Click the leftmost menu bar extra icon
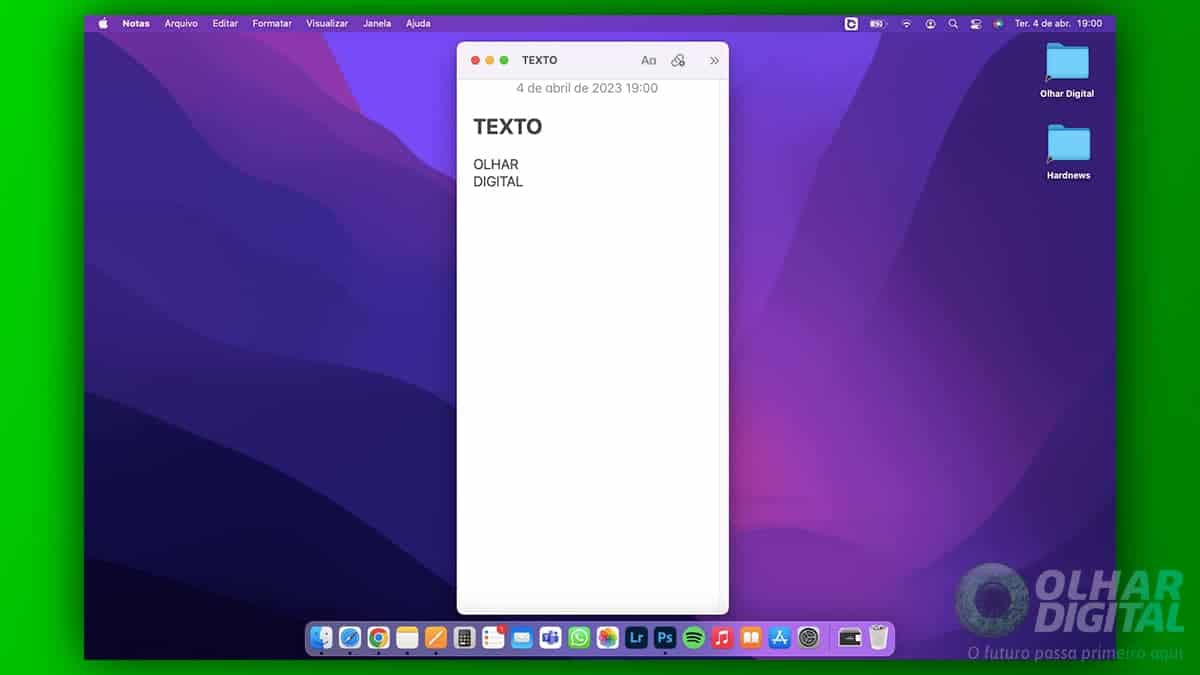This screenshot has height=675, width=1200. [851, 23]
